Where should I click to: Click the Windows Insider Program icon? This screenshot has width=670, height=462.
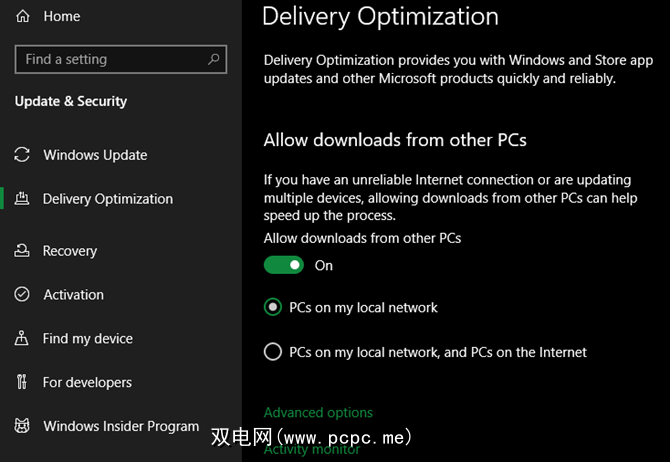click(x=23, y=426)
